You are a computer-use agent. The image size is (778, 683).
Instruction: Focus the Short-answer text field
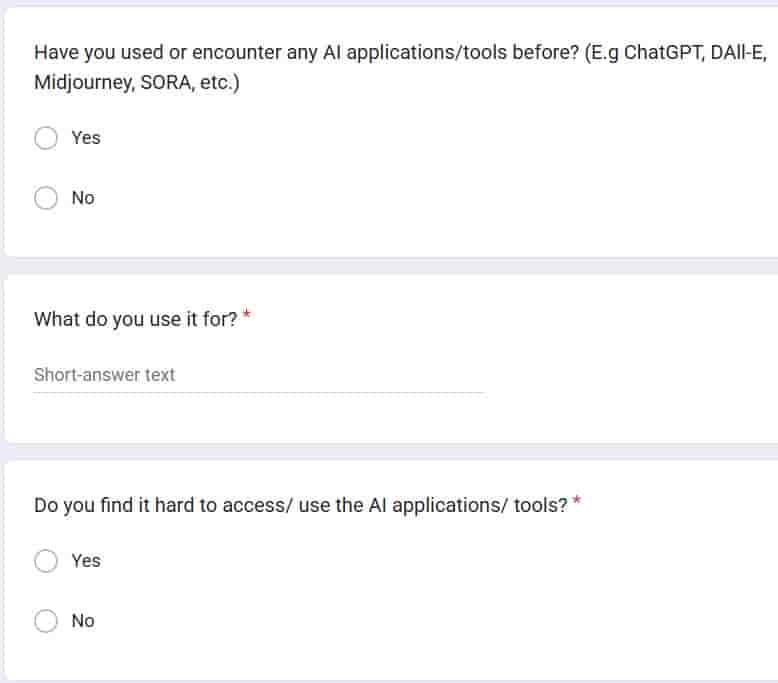[258, 376]
